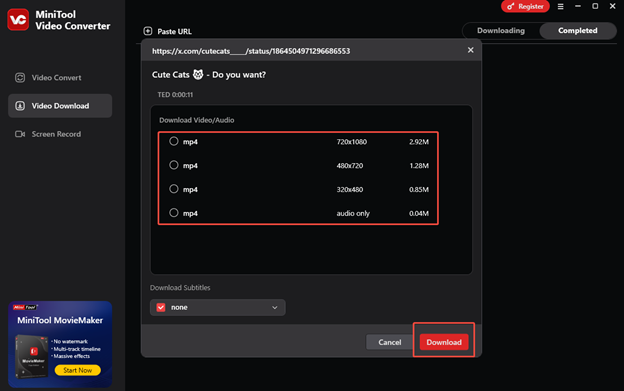Click the red Download button
Viewport: 624px width, 391px height.
coord(444,342)
